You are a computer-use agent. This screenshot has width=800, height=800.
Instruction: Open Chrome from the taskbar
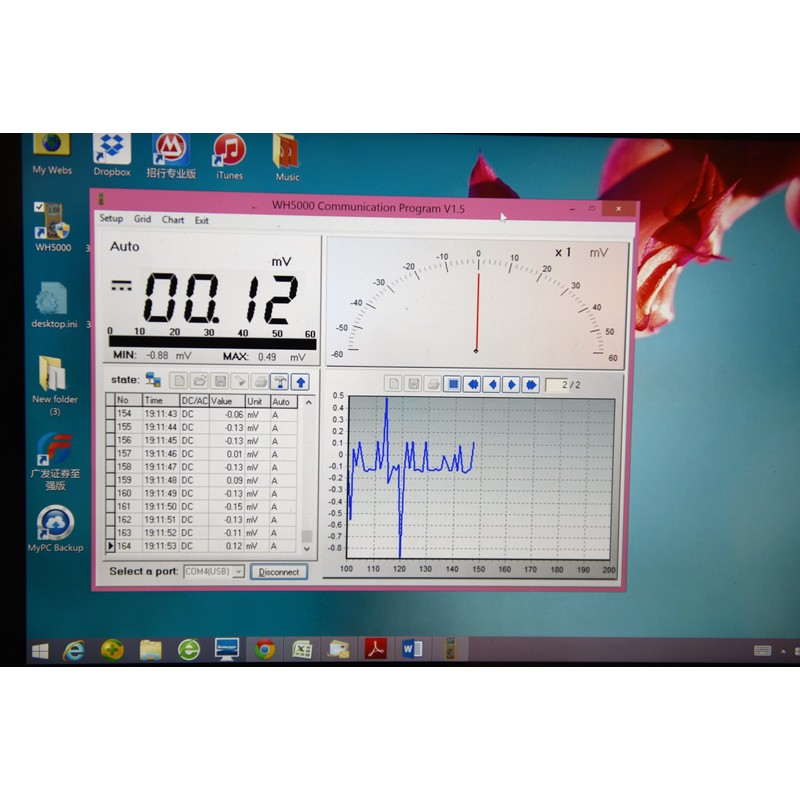(x=264, y=650)
